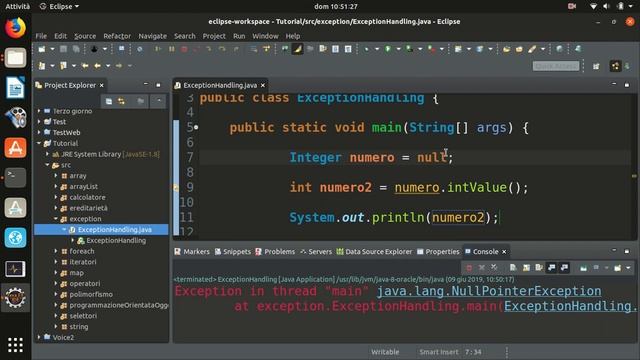Click warning marker on line 9

176,188
